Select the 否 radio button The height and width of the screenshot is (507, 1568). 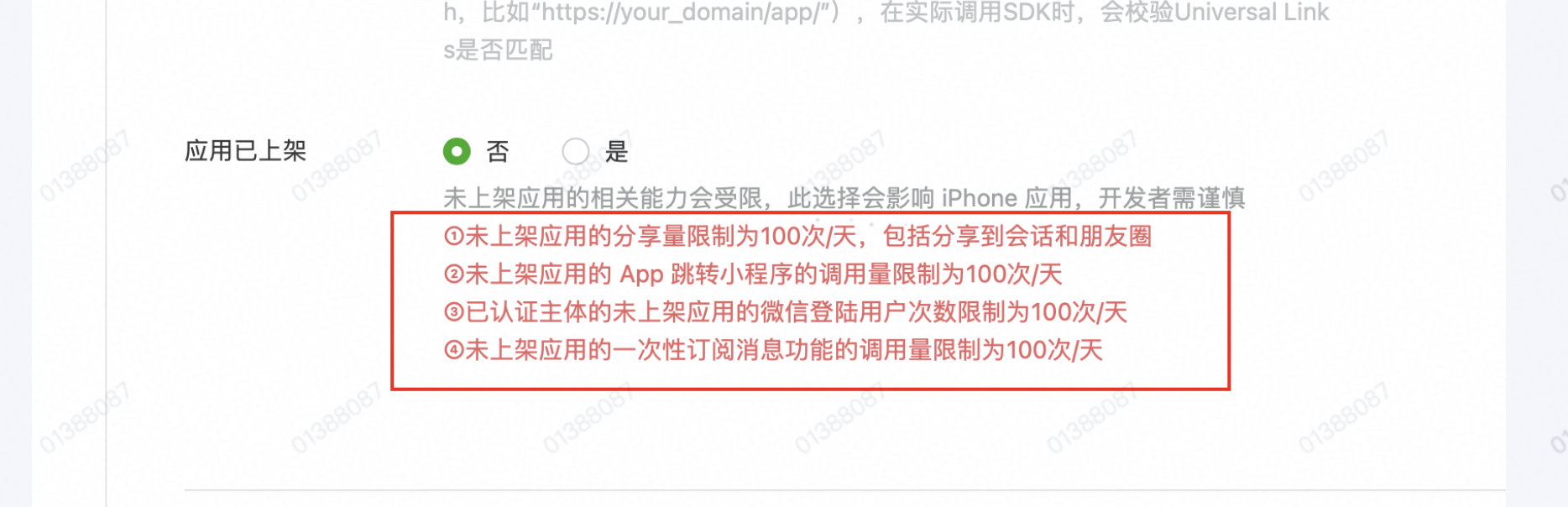(x=457, y=152)
